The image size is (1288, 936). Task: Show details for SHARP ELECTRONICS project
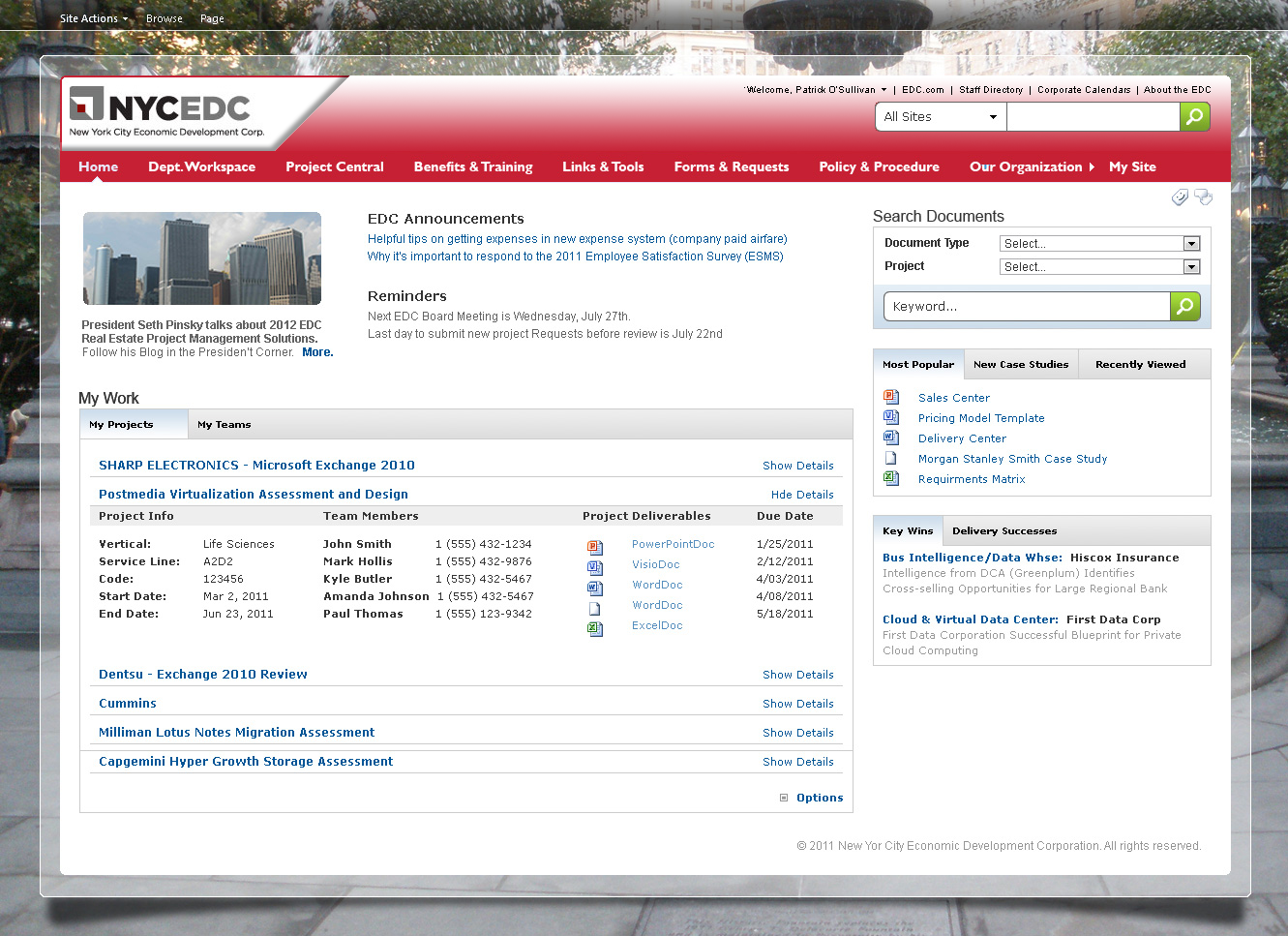(x=797, y=466)
